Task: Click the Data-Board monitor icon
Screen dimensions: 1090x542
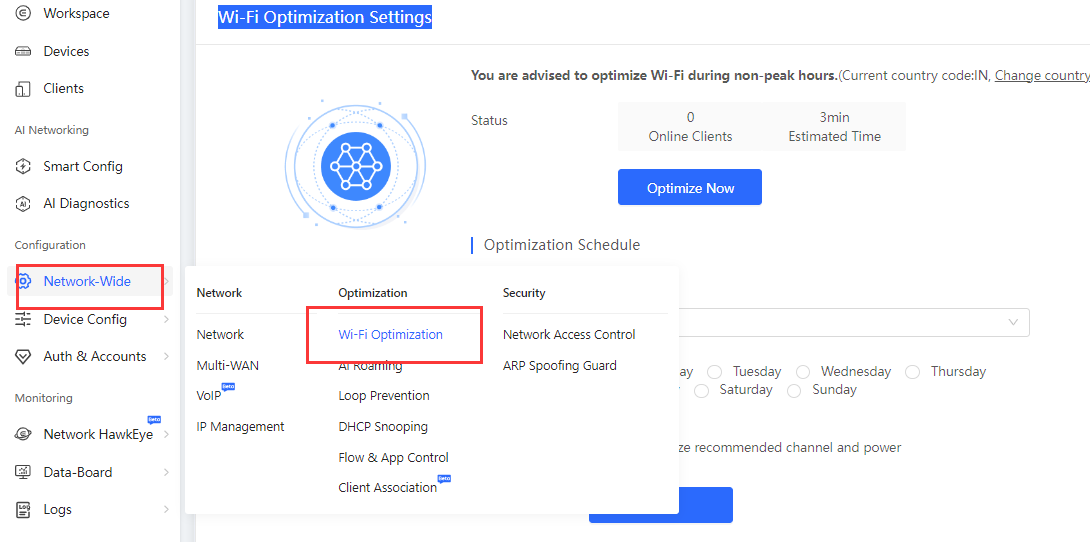Action: [x=23, y=472]
